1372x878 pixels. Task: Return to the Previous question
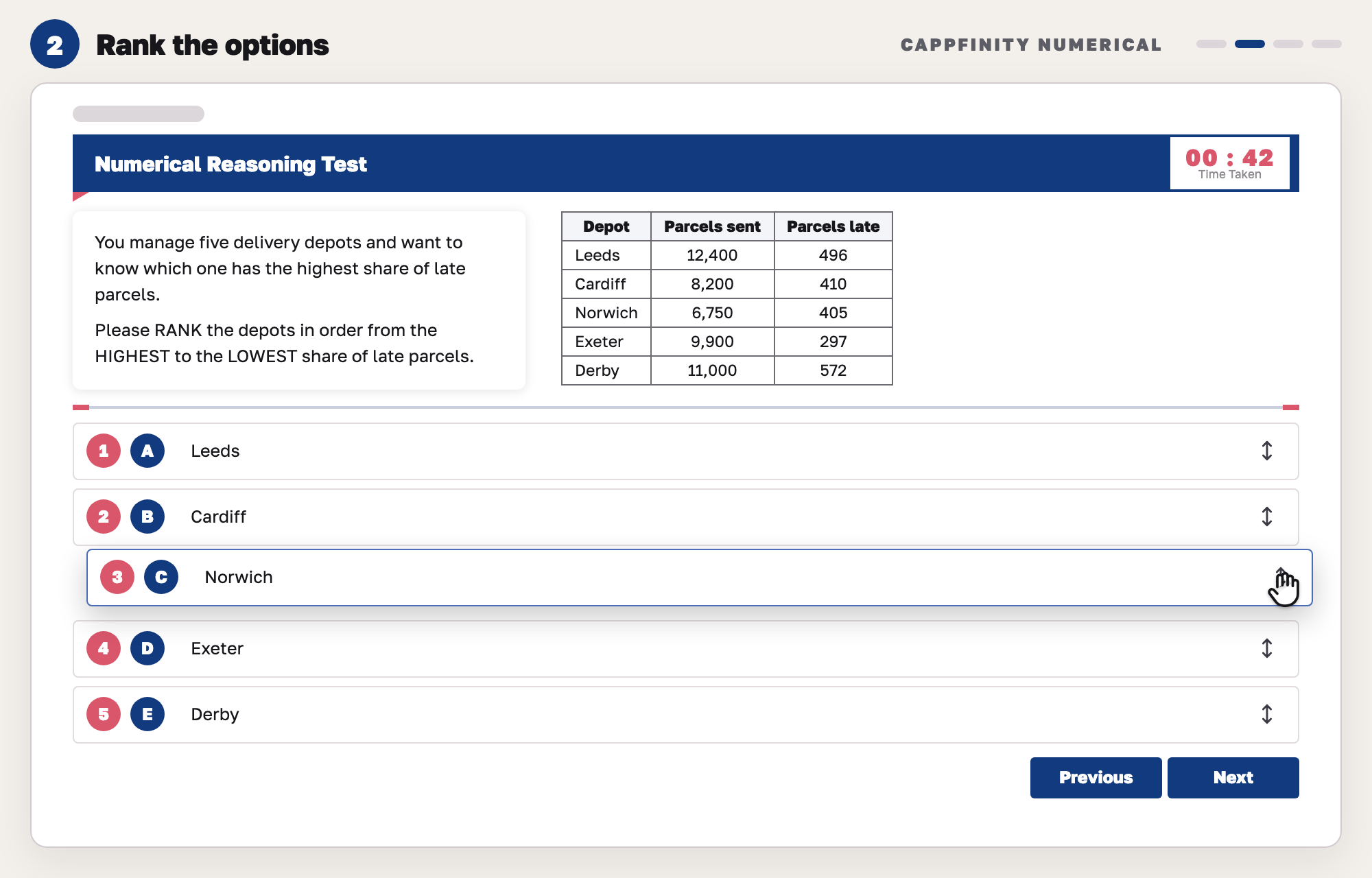coord(1096,778)
